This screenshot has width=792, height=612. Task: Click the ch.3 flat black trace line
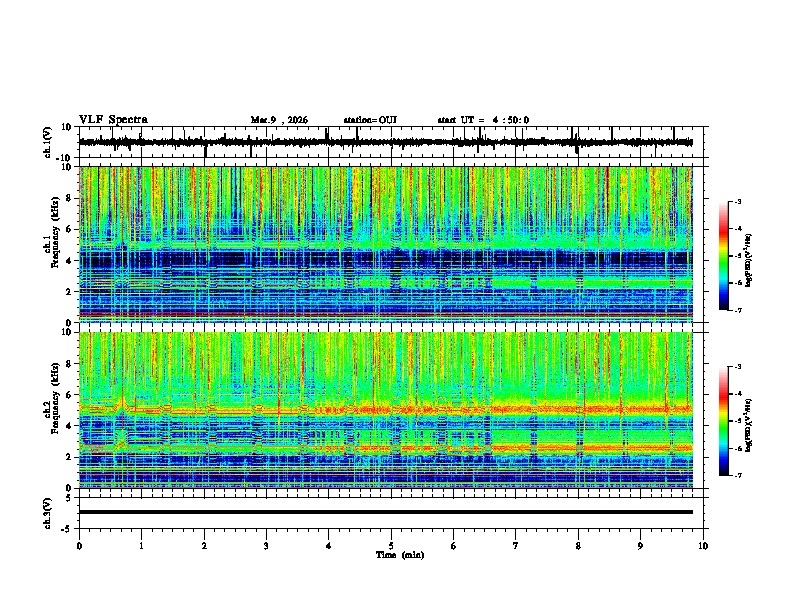coord(386,512)
